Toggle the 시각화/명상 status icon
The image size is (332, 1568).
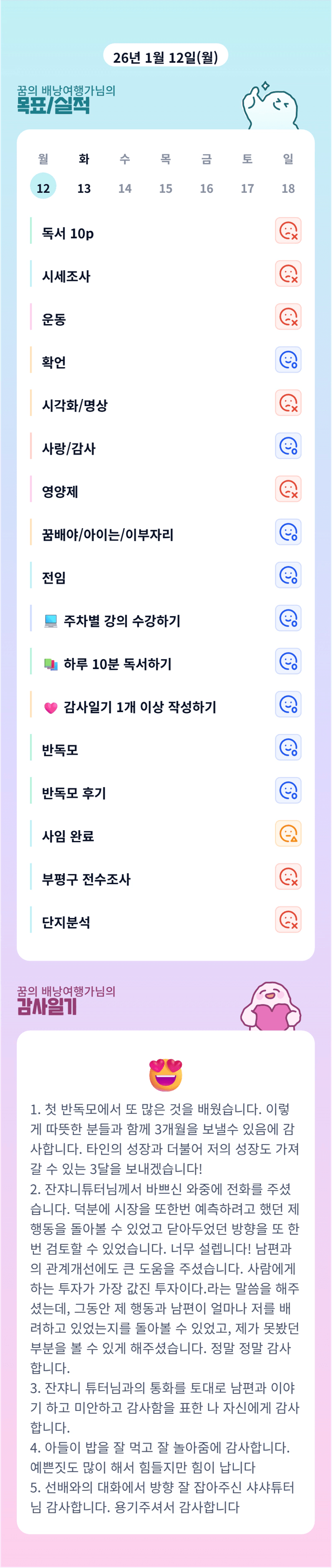[x=287, y=403]
